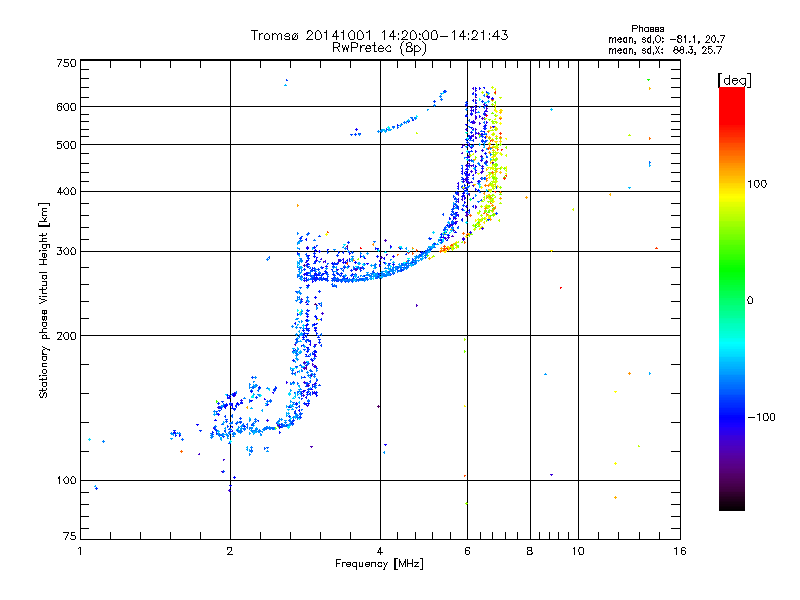The image size is (800, 600).
Task: Click the "mean, sd,X: 88.3, 25.7" line
Action: click(665, 51)
